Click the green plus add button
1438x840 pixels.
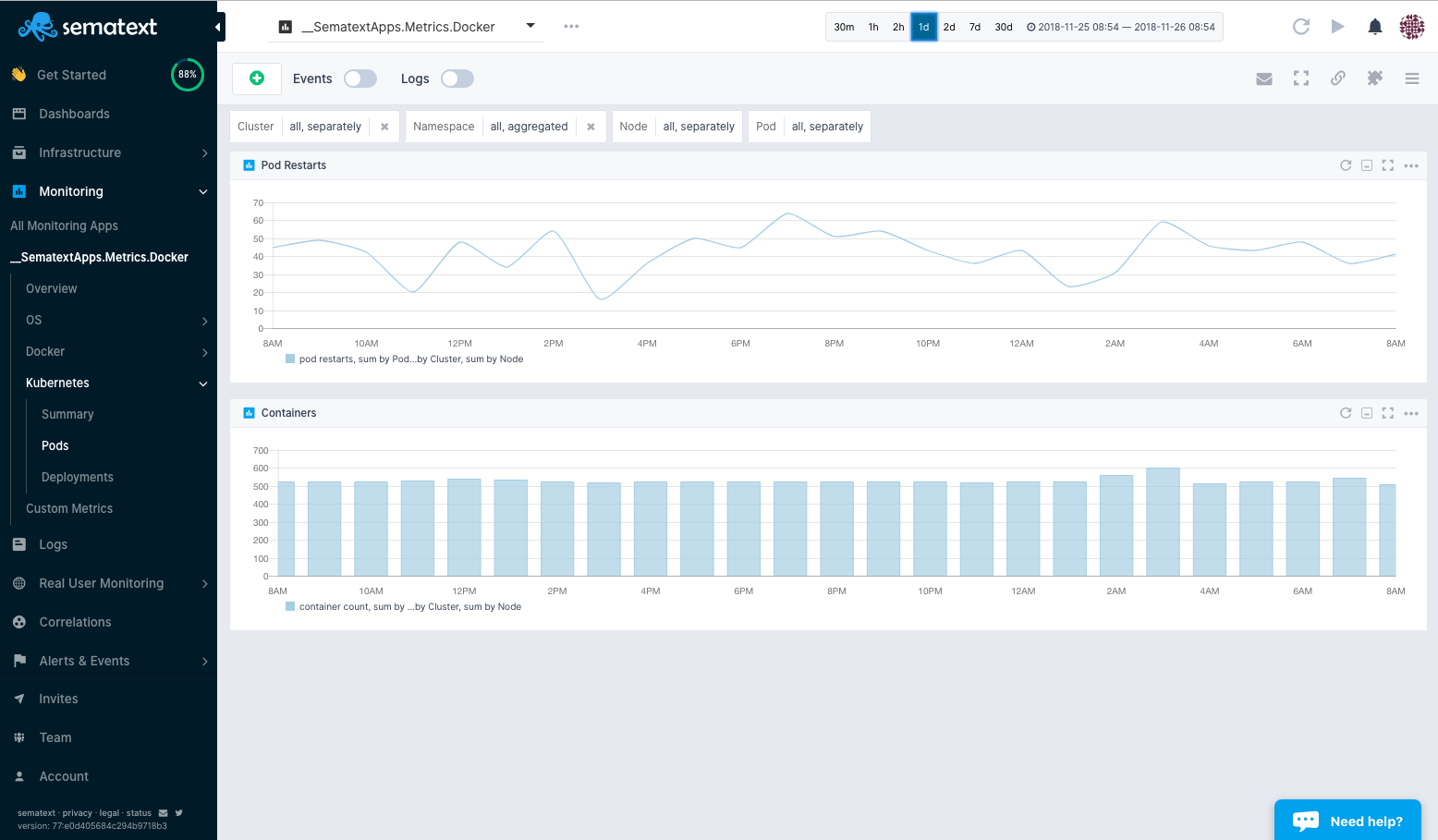tap(257, 79)
